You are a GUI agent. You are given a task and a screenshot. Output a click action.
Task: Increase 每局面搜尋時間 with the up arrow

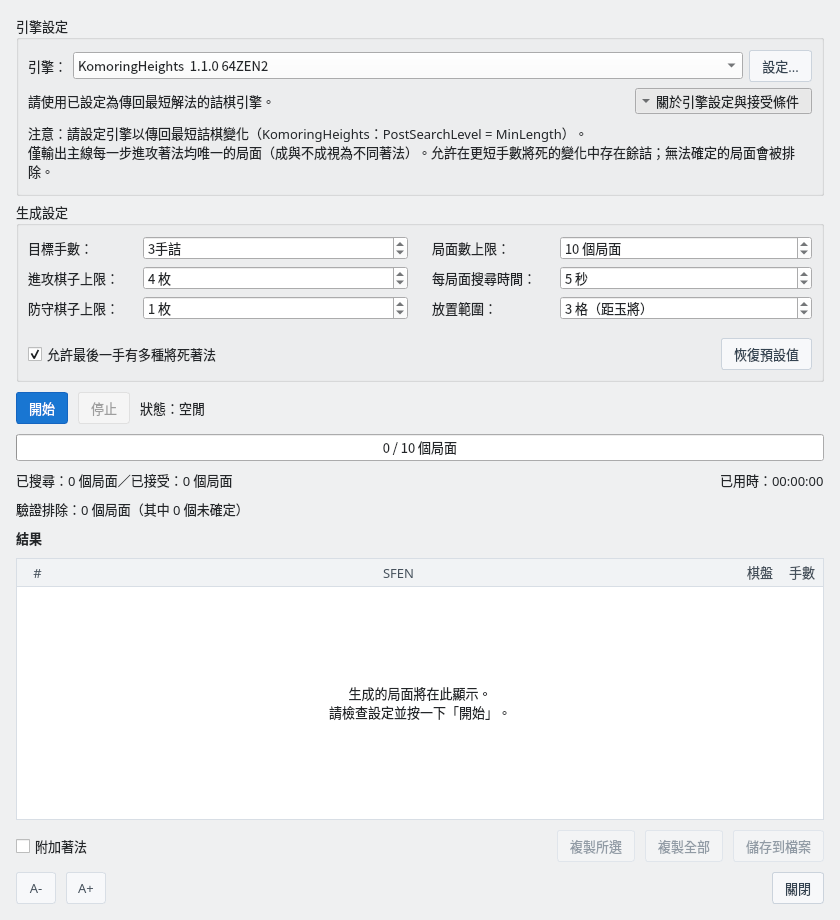tap(804, 273)
